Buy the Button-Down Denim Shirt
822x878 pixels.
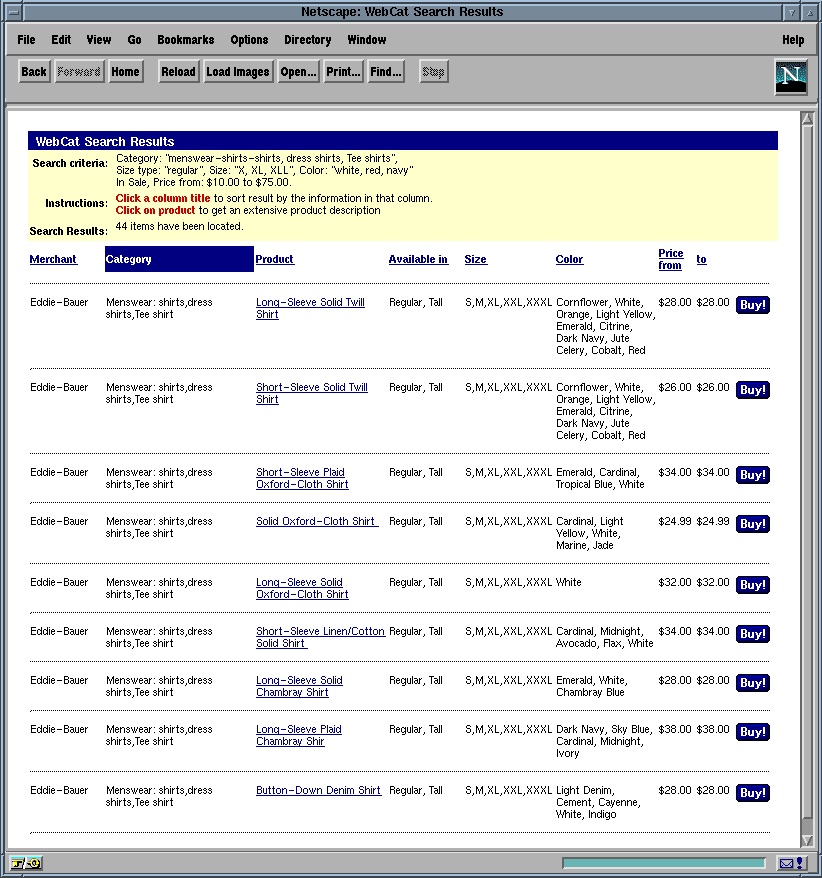click(753, 793)
